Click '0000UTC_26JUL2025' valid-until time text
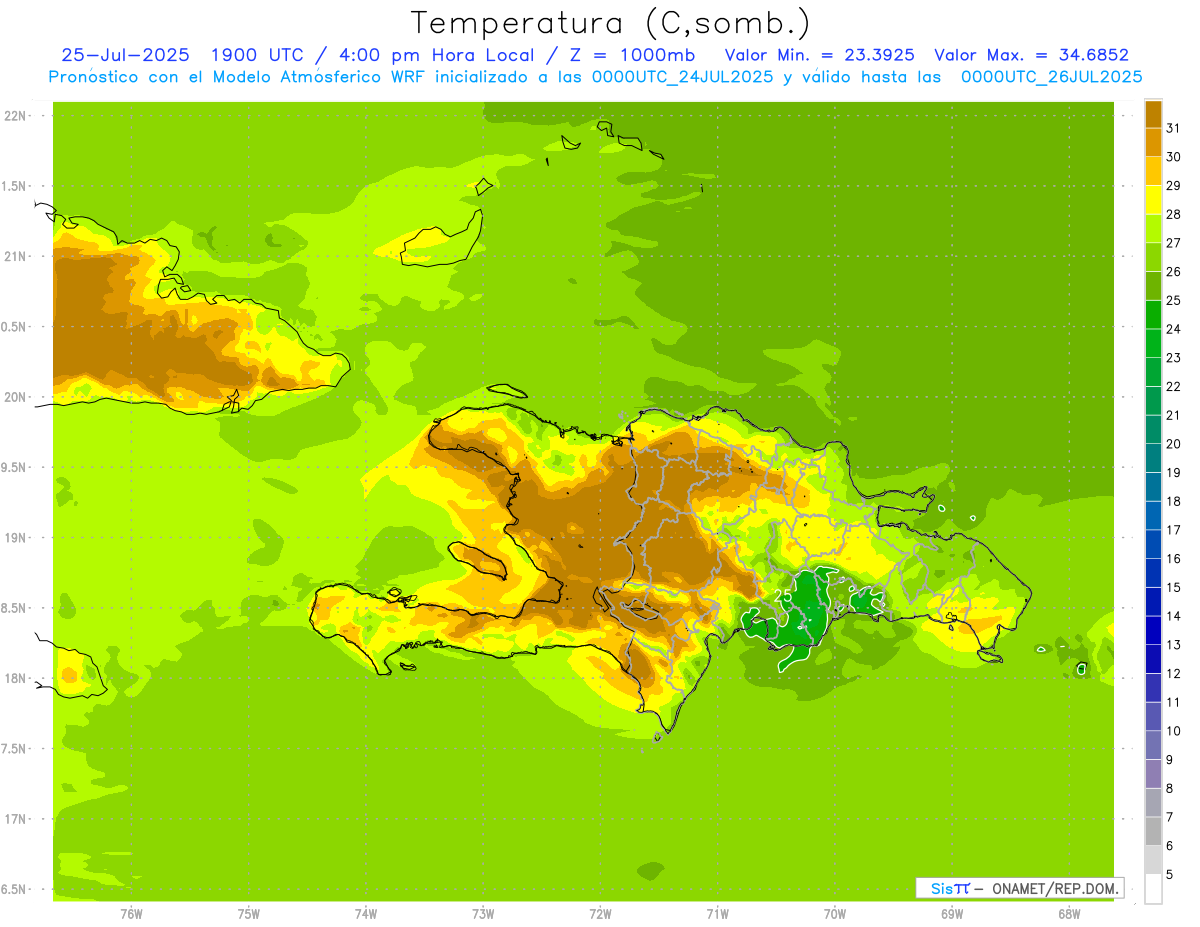This screenshot has height=927, width=1200. point(1050,77)
